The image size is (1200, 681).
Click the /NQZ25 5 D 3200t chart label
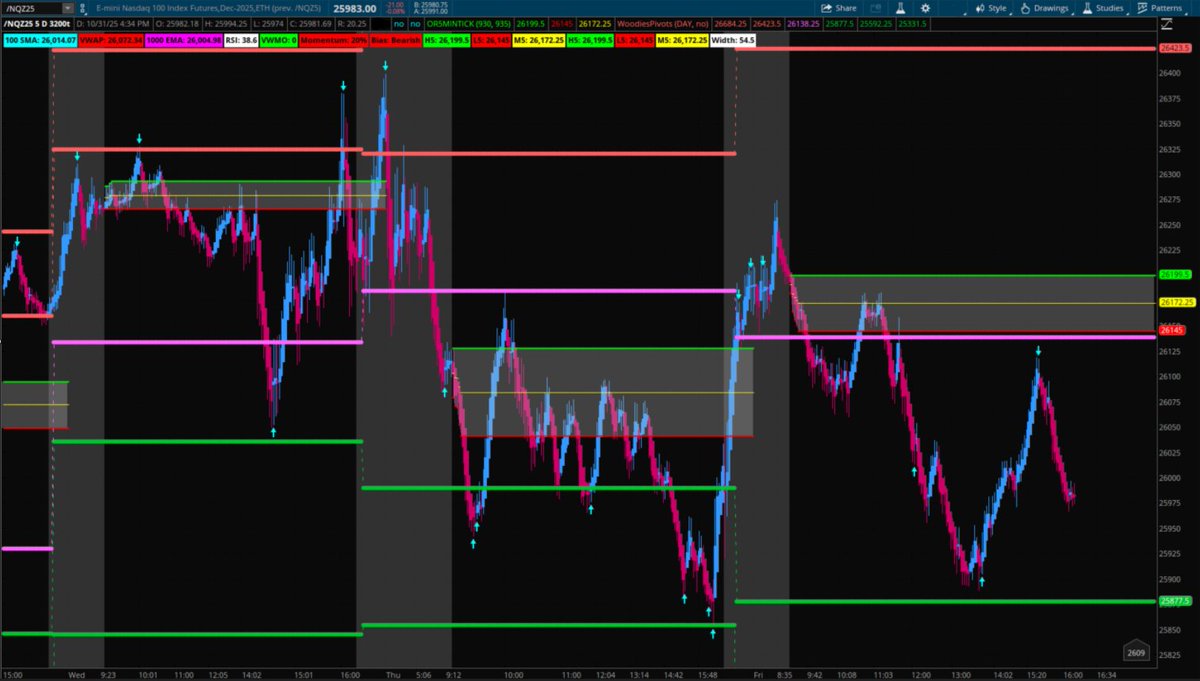[36, 23]
